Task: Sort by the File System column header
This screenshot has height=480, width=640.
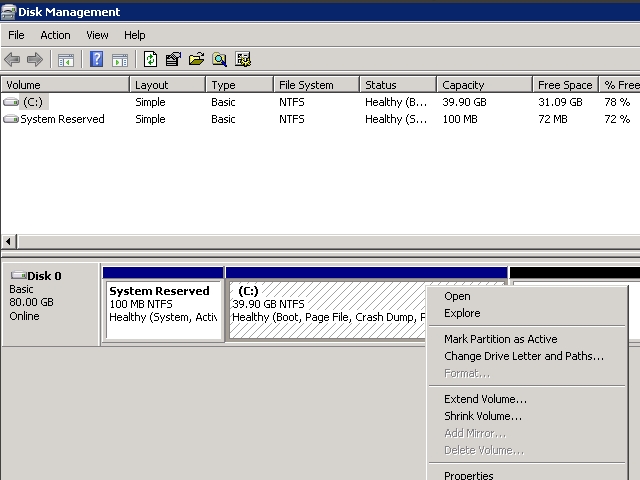Action: click(x=316, y=84)
